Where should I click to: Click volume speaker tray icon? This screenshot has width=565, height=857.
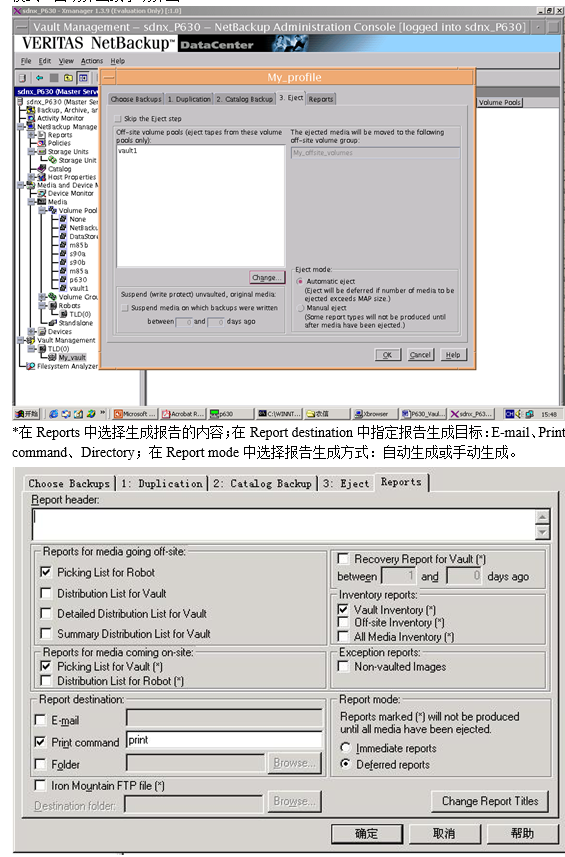tap(518, 414)
